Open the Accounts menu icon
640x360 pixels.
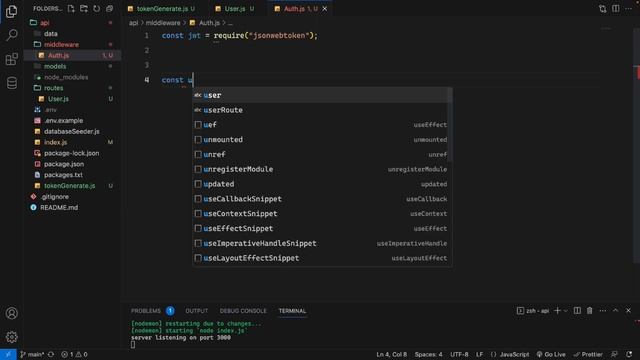coord(11,313)
